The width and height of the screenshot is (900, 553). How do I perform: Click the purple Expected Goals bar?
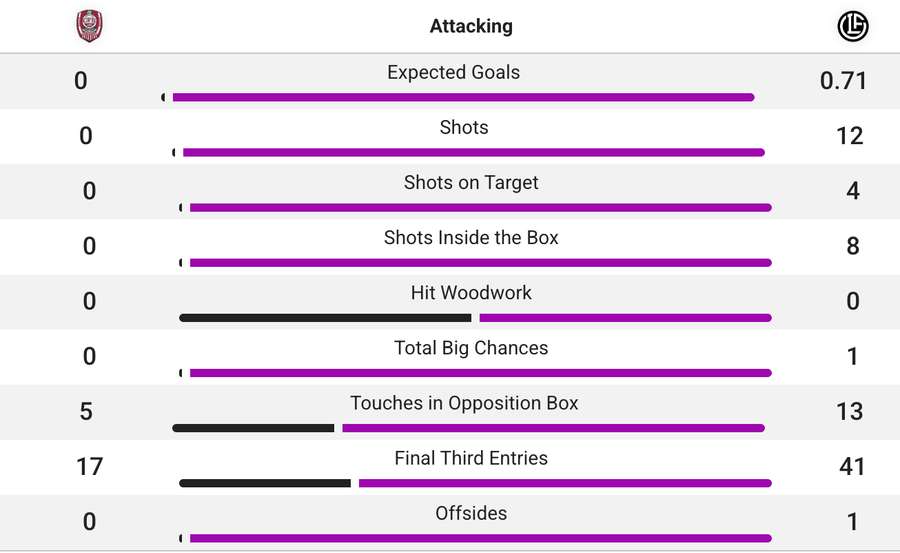(x=463, y=97)
